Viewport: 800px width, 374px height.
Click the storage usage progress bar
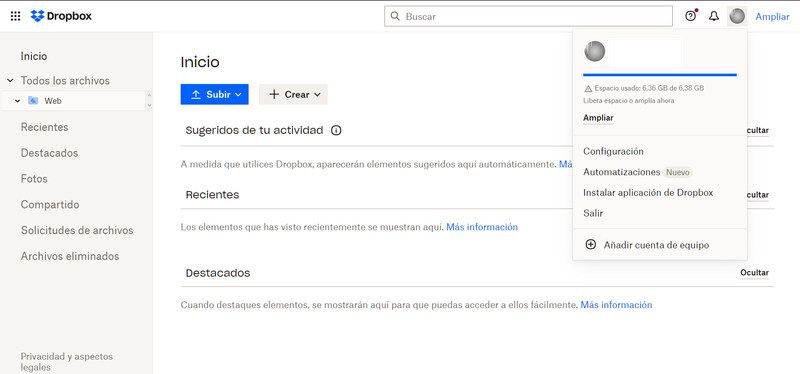660,75
